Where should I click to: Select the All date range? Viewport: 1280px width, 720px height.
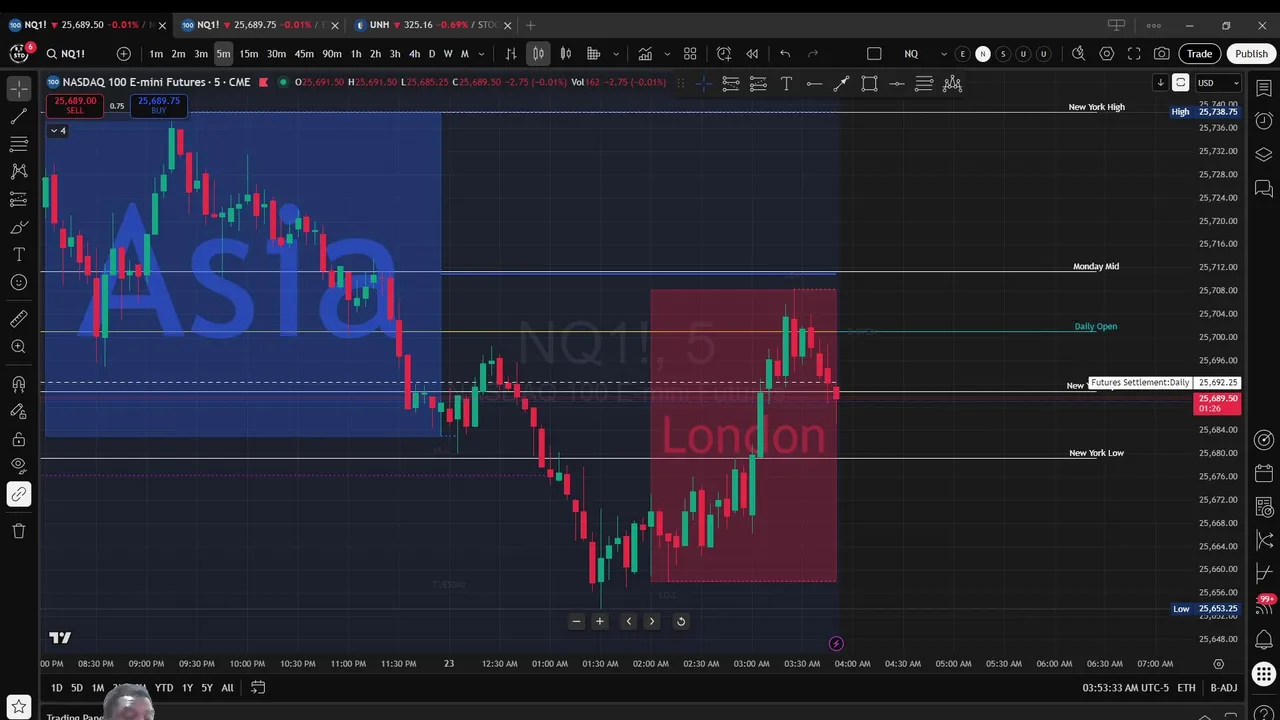[228, 688]
